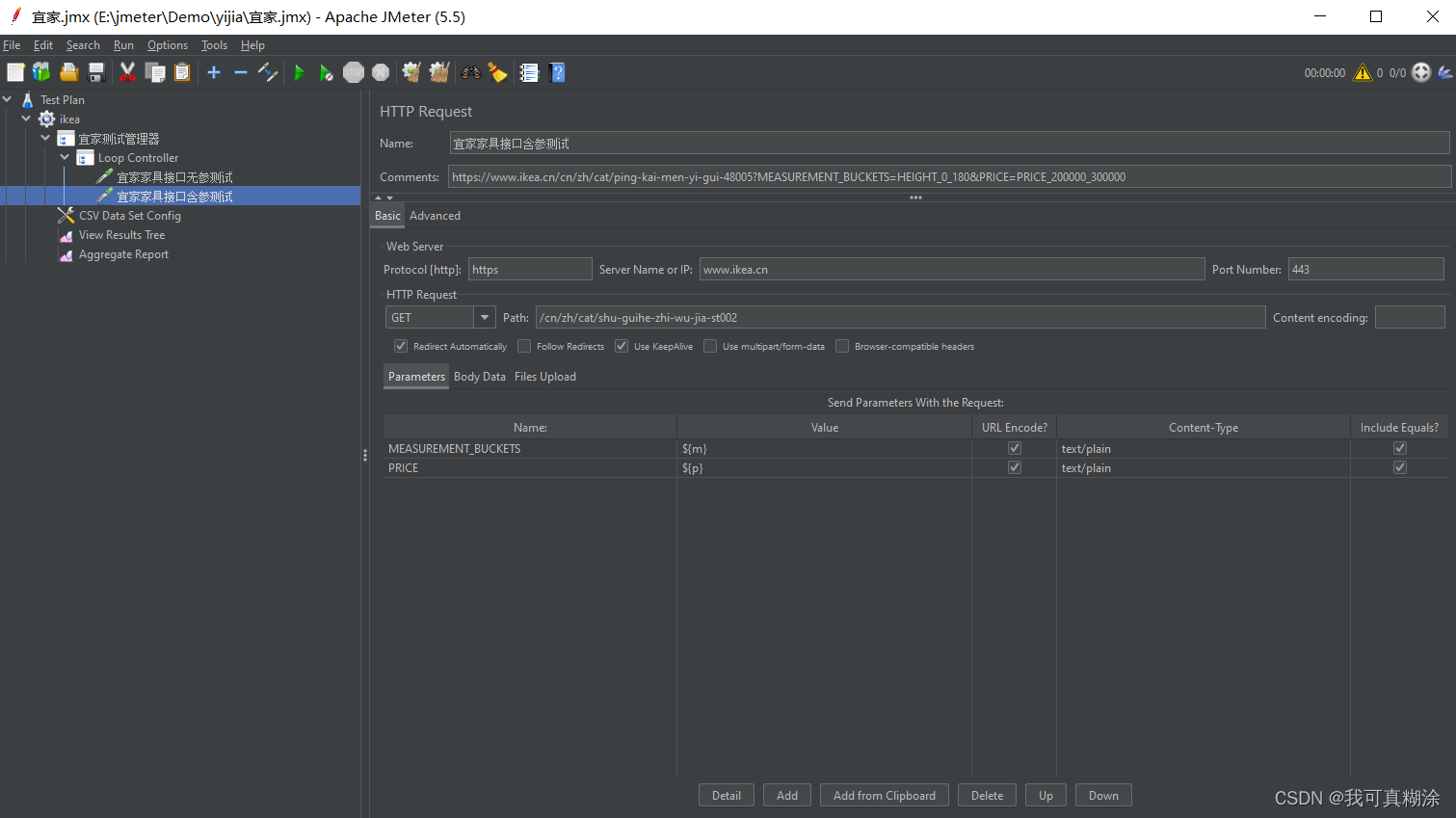Enable Use multipart/form-data checkbox
This screenshot has height=818, width=1456.
710,346
